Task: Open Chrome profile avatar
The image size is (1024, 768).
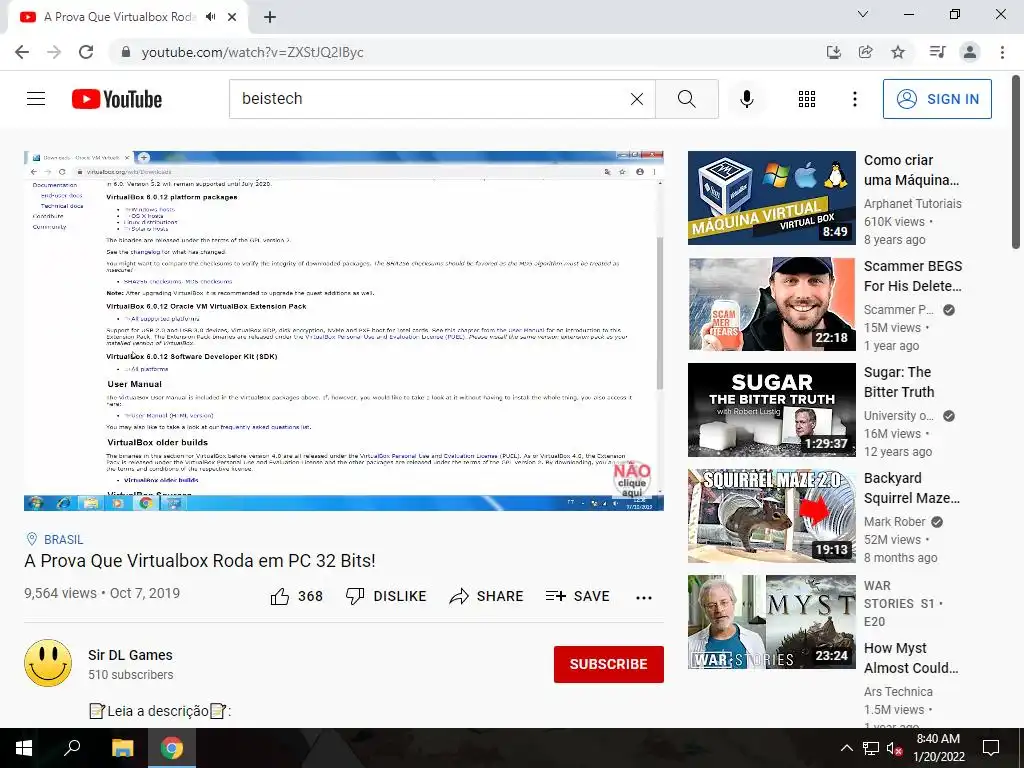Action: click(x=970, y=52)
